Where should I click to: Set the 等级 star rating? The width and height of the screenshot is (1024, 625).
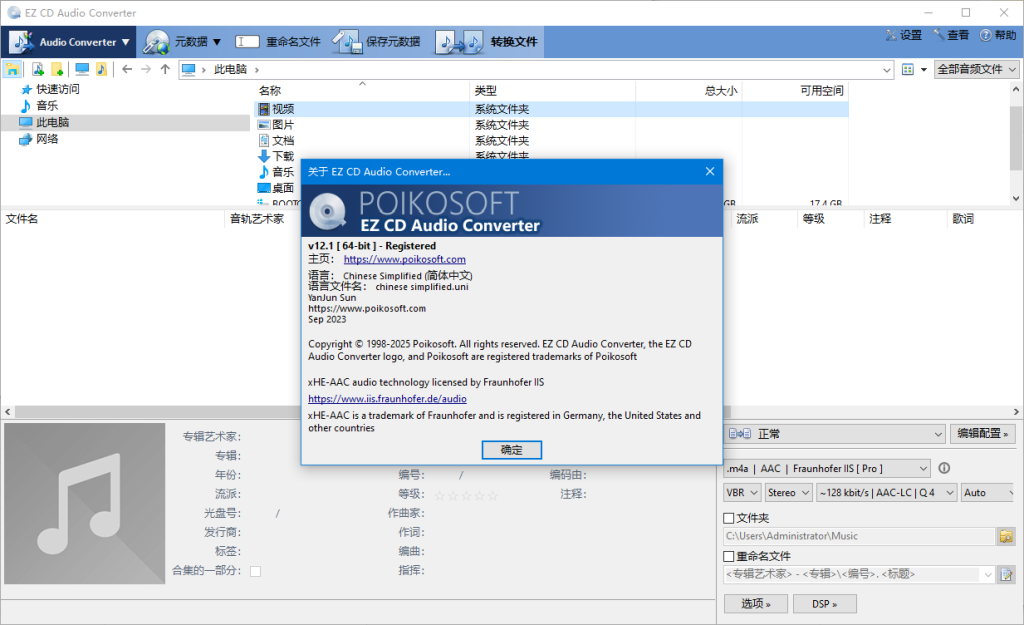(x=466, y=496)
